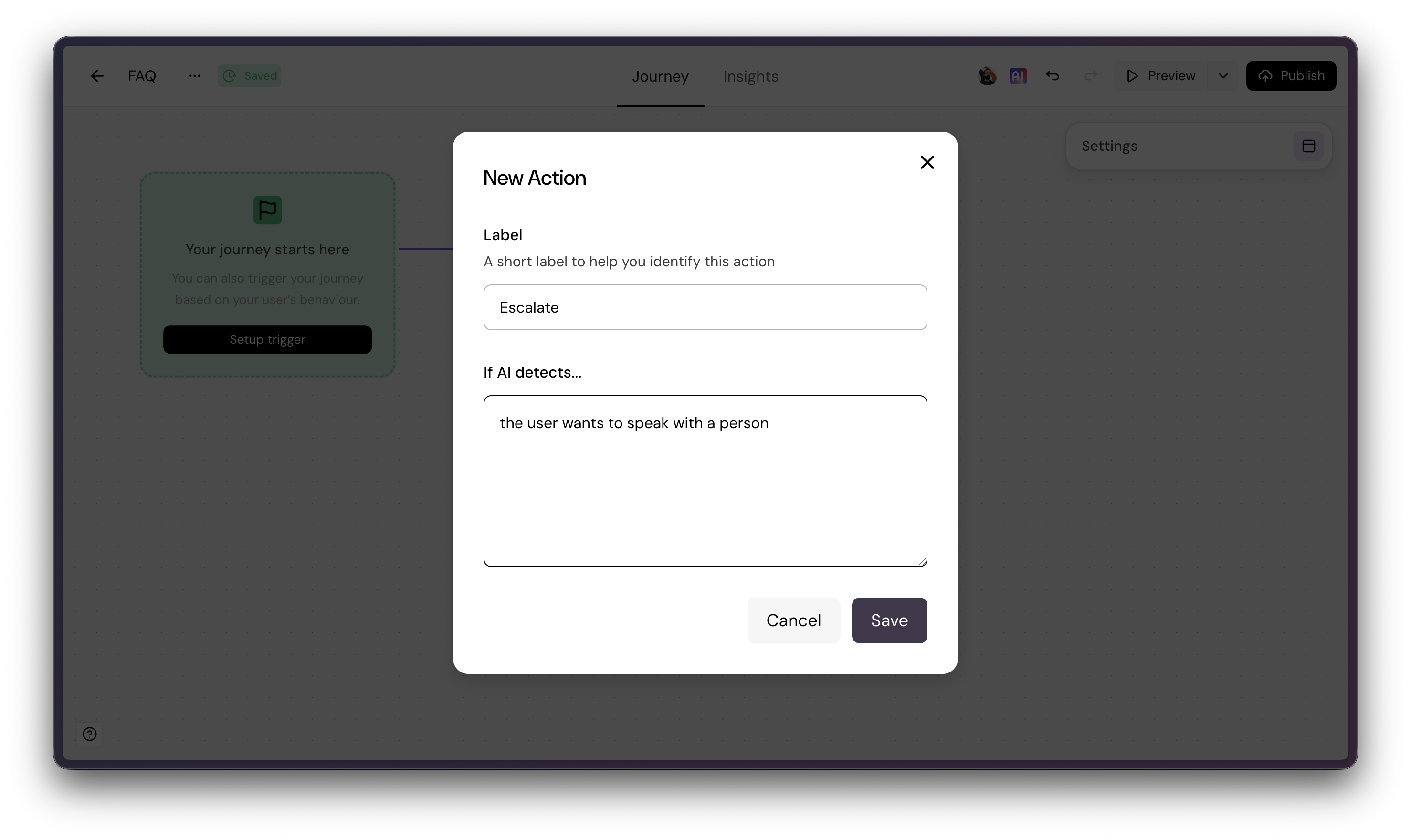Expand the Preview dropdown chevron

pyautogui.click(x=1223, y=76)
